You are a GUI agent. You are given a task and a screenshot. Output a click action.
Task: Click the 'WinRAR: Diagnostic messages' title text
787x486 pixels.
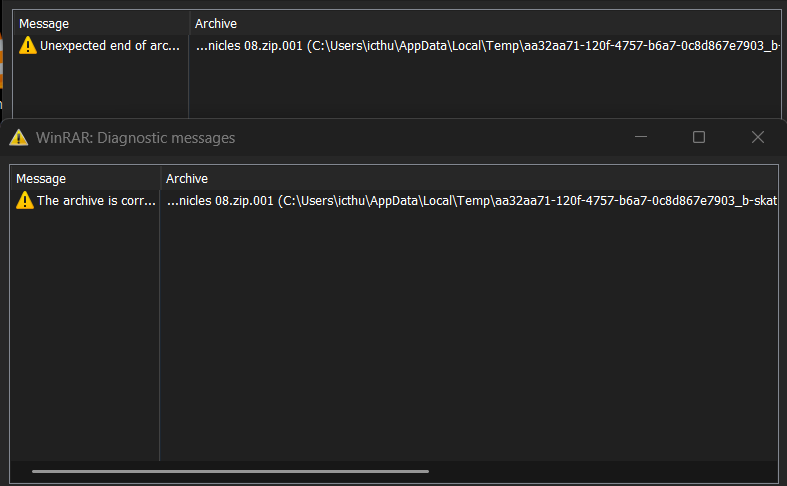(x=136, y=138)
